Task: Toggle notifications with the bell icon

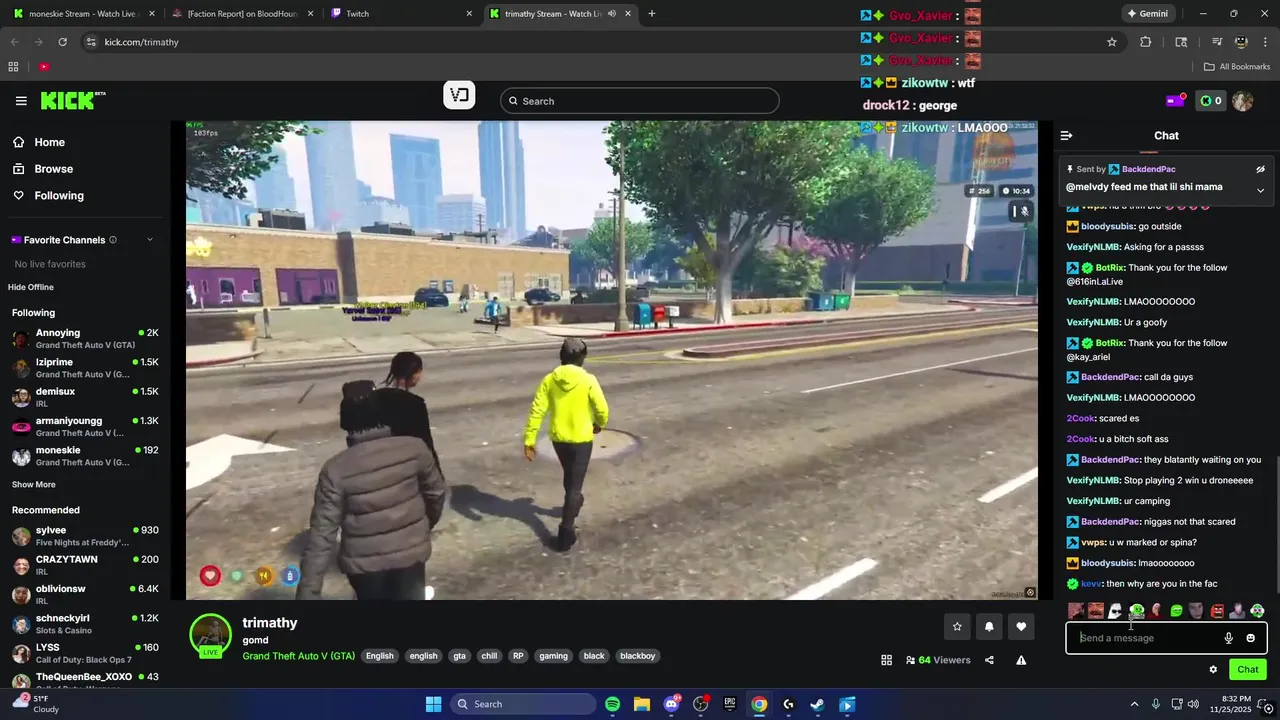Action: [989, 627]
